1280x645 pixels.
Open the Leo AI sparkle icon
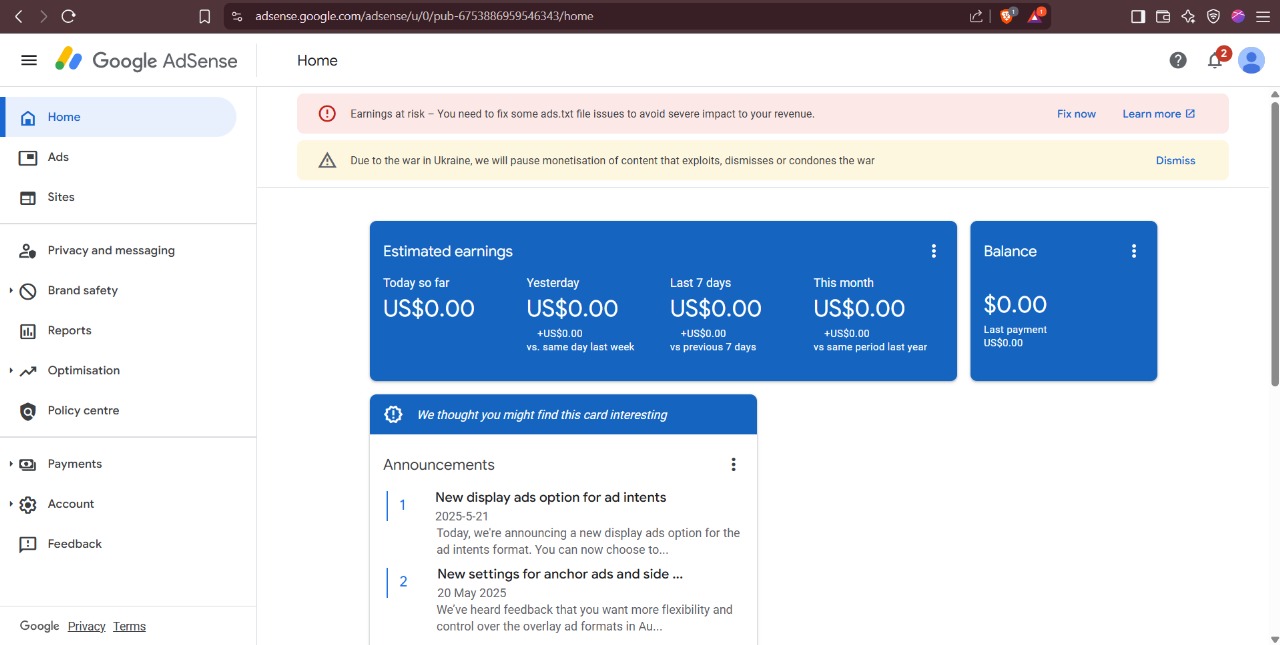(x=1188, y=16)
